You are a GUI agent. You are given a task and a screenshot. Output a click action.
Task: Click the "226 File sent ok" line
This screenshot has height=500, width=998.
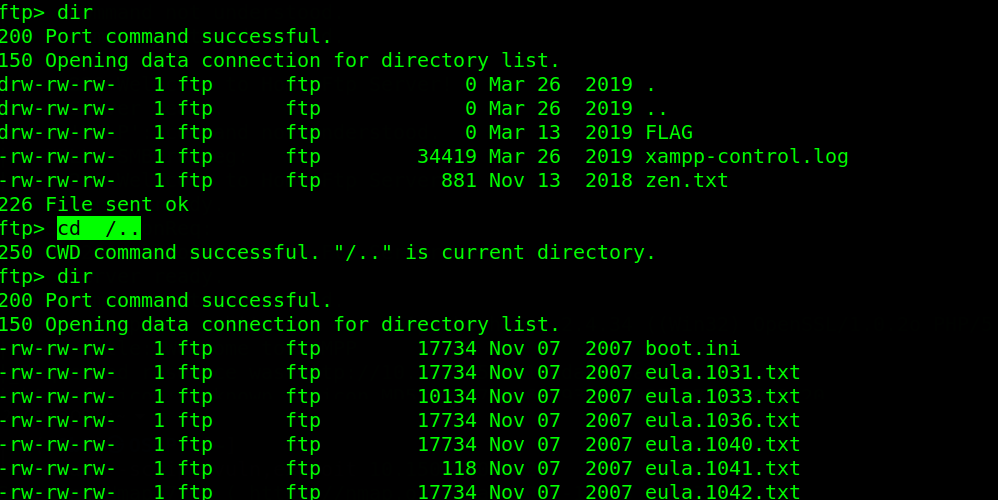click(94, 204)
